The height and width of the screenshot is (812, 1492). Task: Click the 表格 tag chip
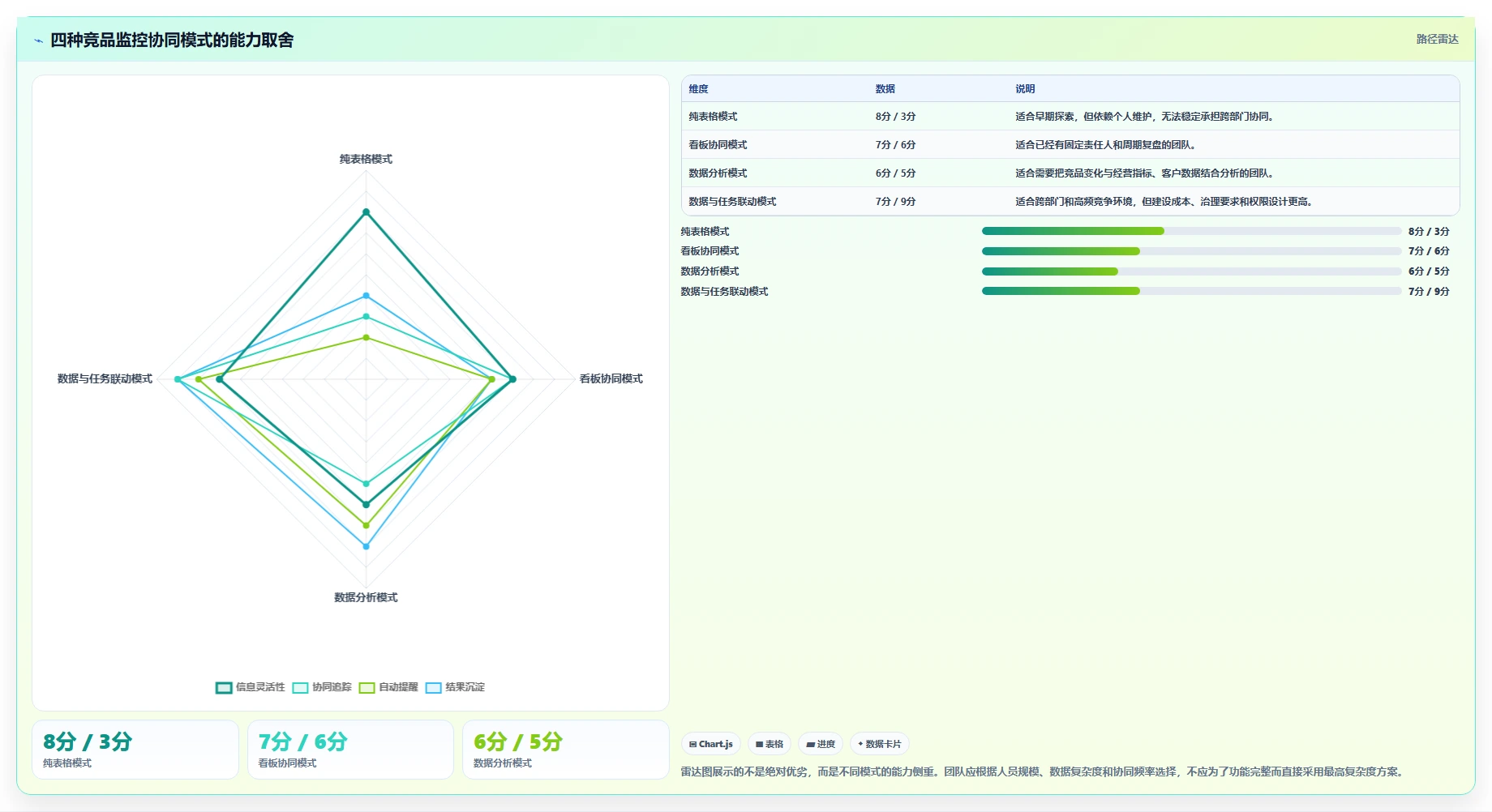(x=770, y=744)
